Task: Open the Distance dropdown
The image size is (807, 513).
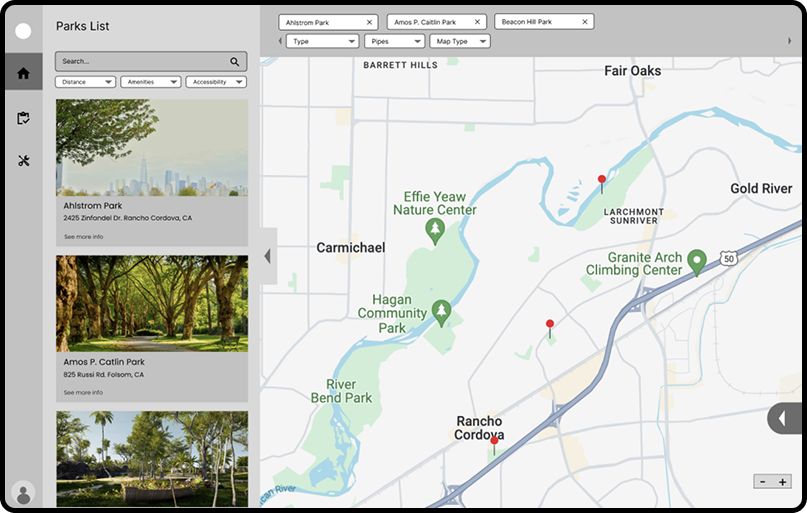Action: 85,82
